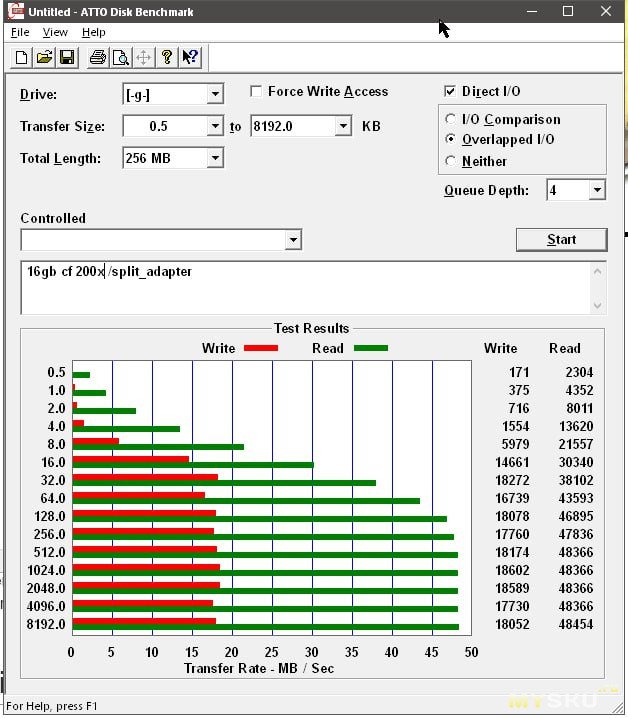The height and width of the screenshot is (718, 628).
Task: Toggle the Direct I/O checkbox
Action: click(450, 91)
